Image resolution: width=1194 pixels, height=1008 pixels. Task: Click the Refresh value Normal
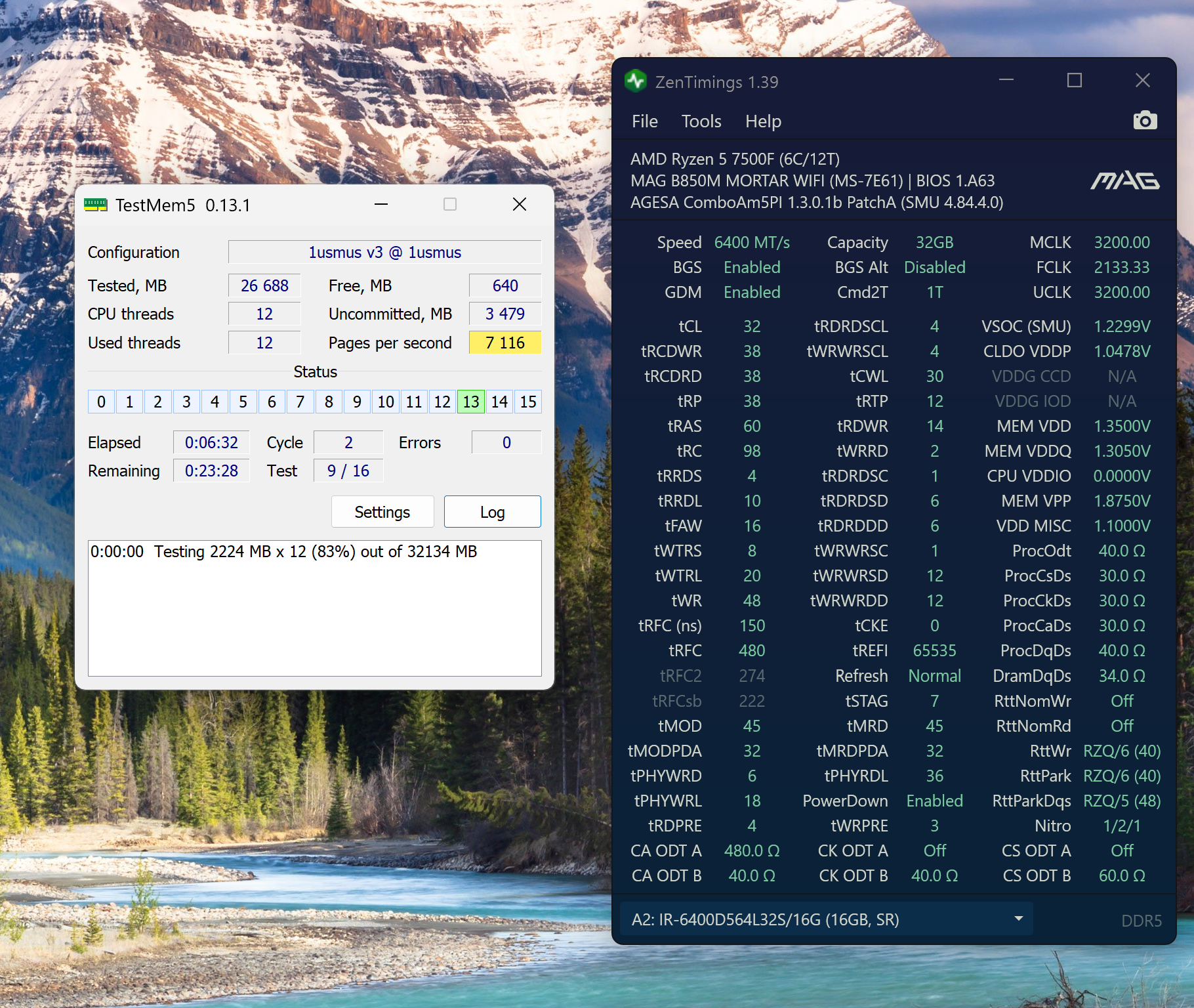(x=935, y=675)
